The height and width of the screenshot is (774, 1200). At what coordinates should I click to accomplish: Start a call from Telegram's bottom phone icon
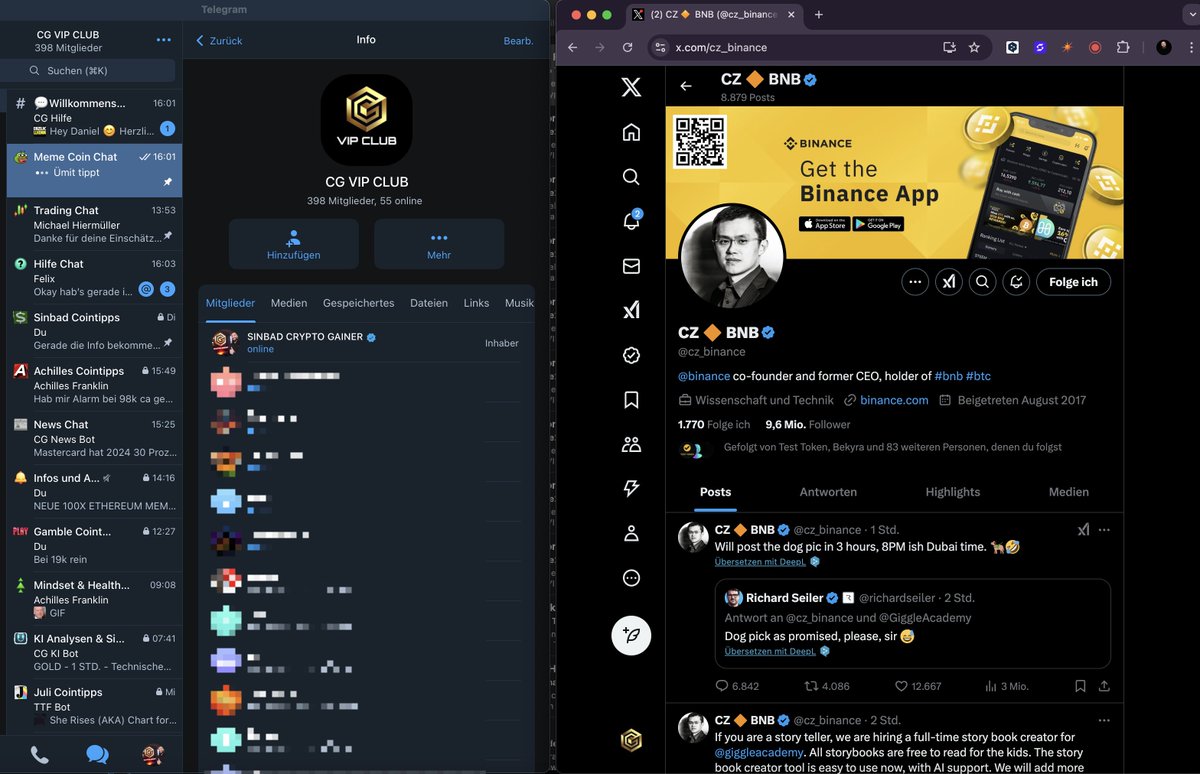[40, 754]
